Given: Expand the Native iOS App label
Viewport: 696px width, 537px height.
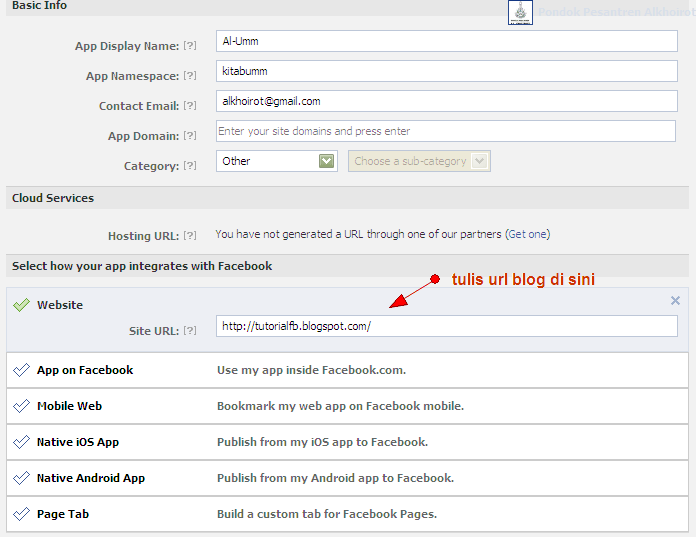Looking at the screenshot, I should point(78,442).
